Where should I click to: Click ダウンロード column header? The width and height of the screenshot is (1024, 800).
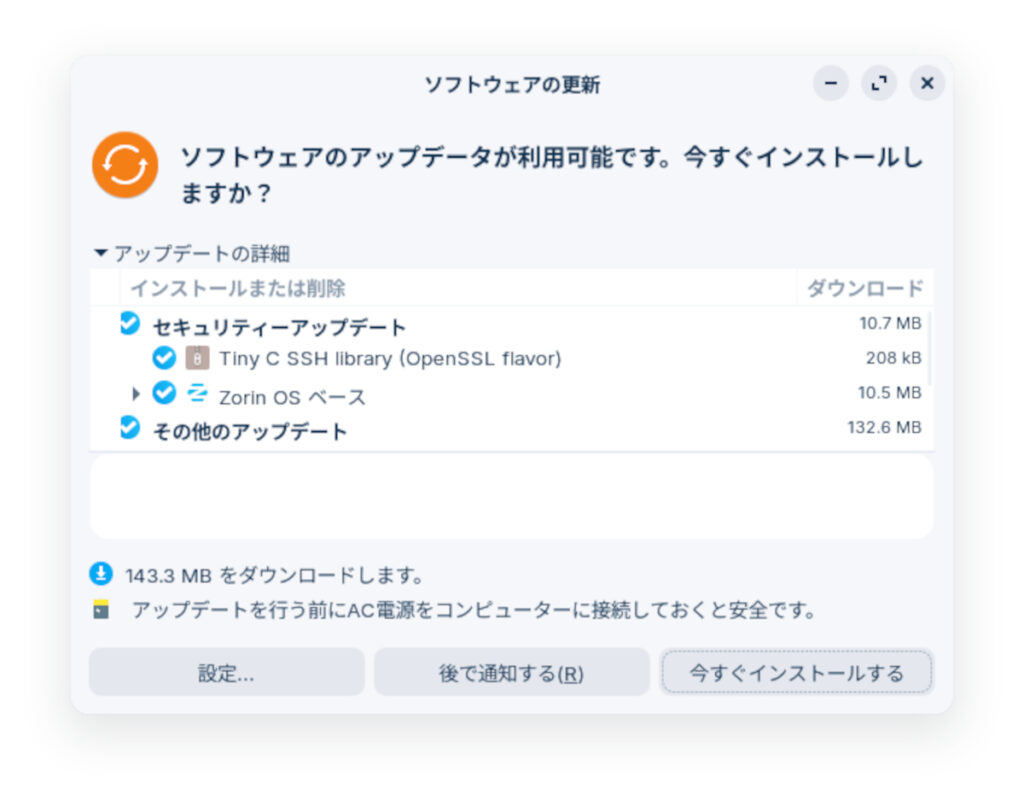[865, 288]
